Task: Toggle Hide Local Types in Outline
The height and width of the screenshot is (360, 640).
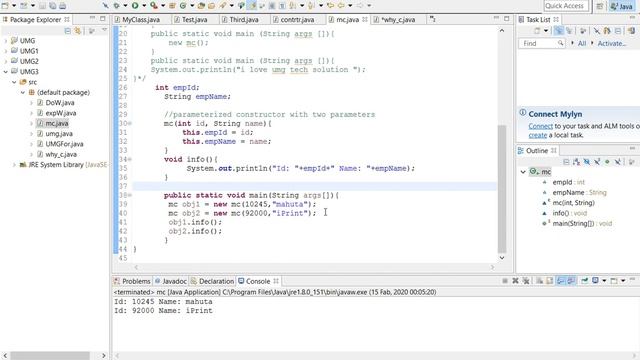Action: click(x=618, y=162)
